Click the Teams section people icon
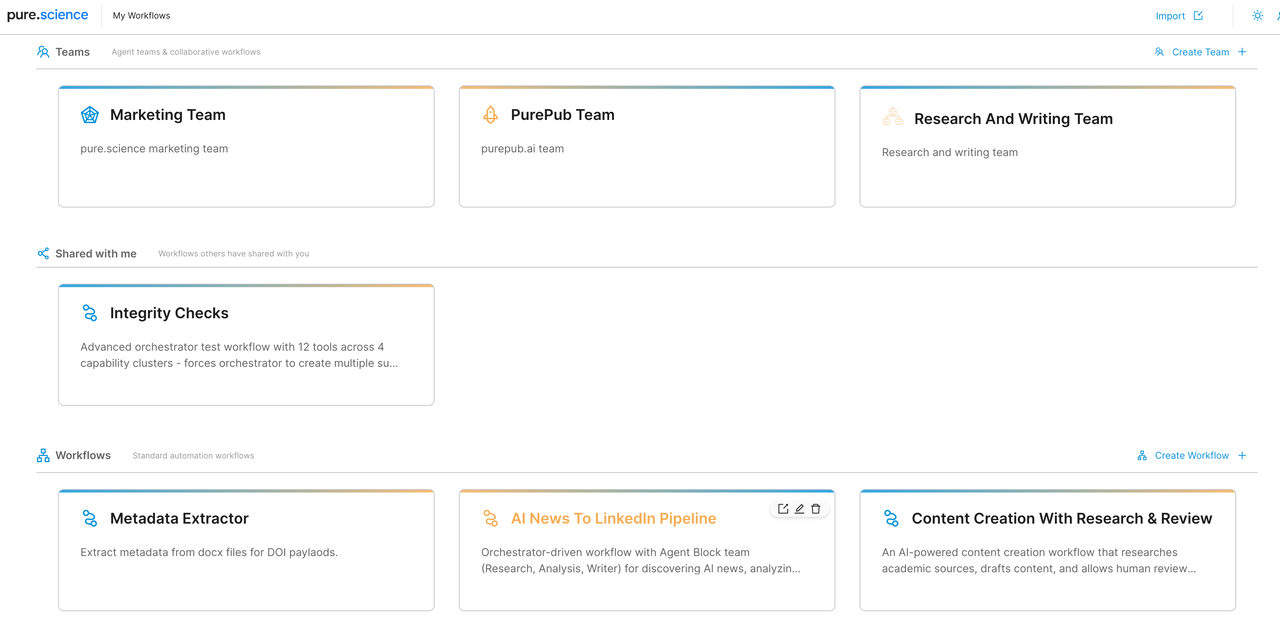Image resolution: width=1280 pixels, height=627 pixels. 43,52
